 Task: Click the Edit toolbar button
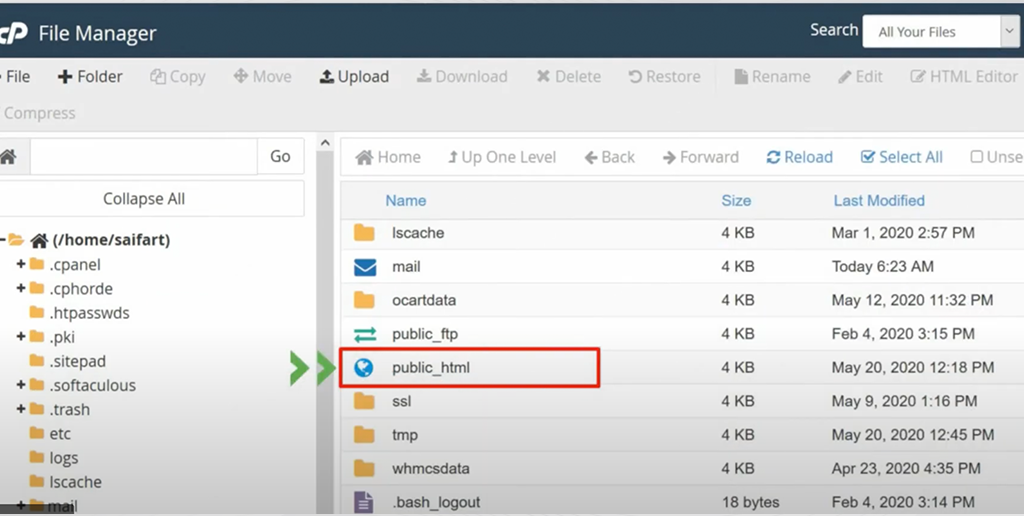pos(861,76)
